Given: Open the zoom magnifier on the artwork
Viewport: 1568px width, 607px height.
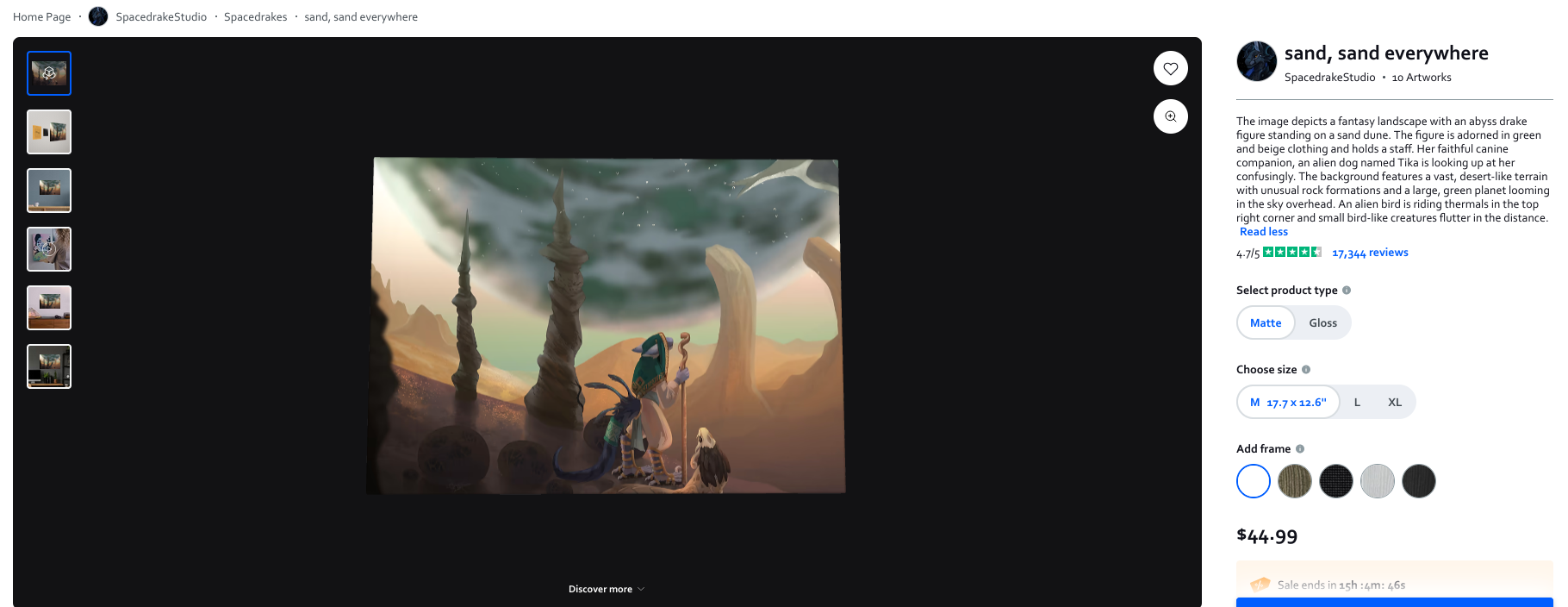Looking at the screenshot, I should pos(1170,116).
